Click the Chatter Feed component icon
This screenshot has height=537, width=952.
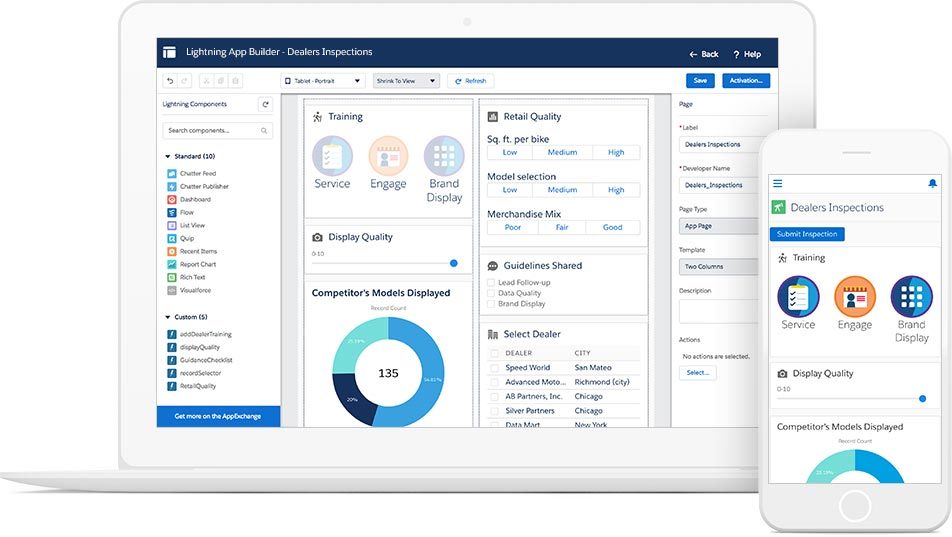(x=171, y=173)
